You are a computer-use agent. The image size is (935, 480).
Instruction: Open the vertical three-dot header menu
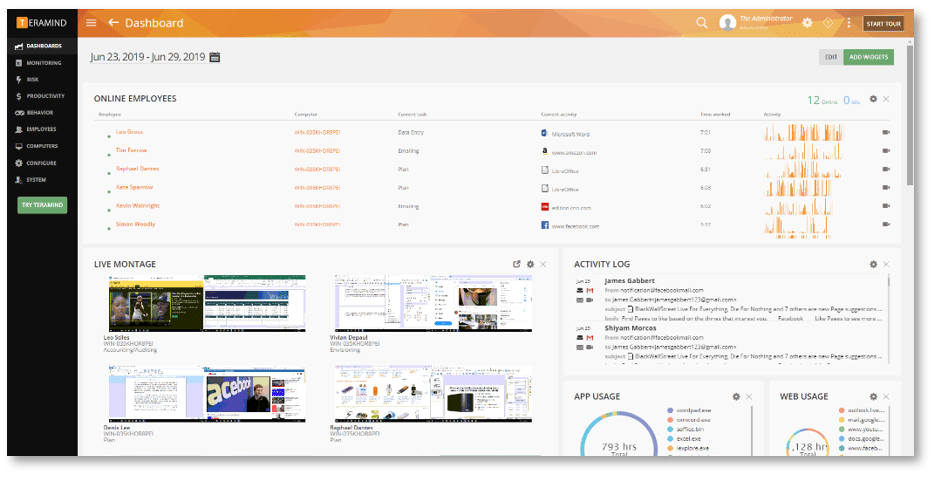[849, 23]
